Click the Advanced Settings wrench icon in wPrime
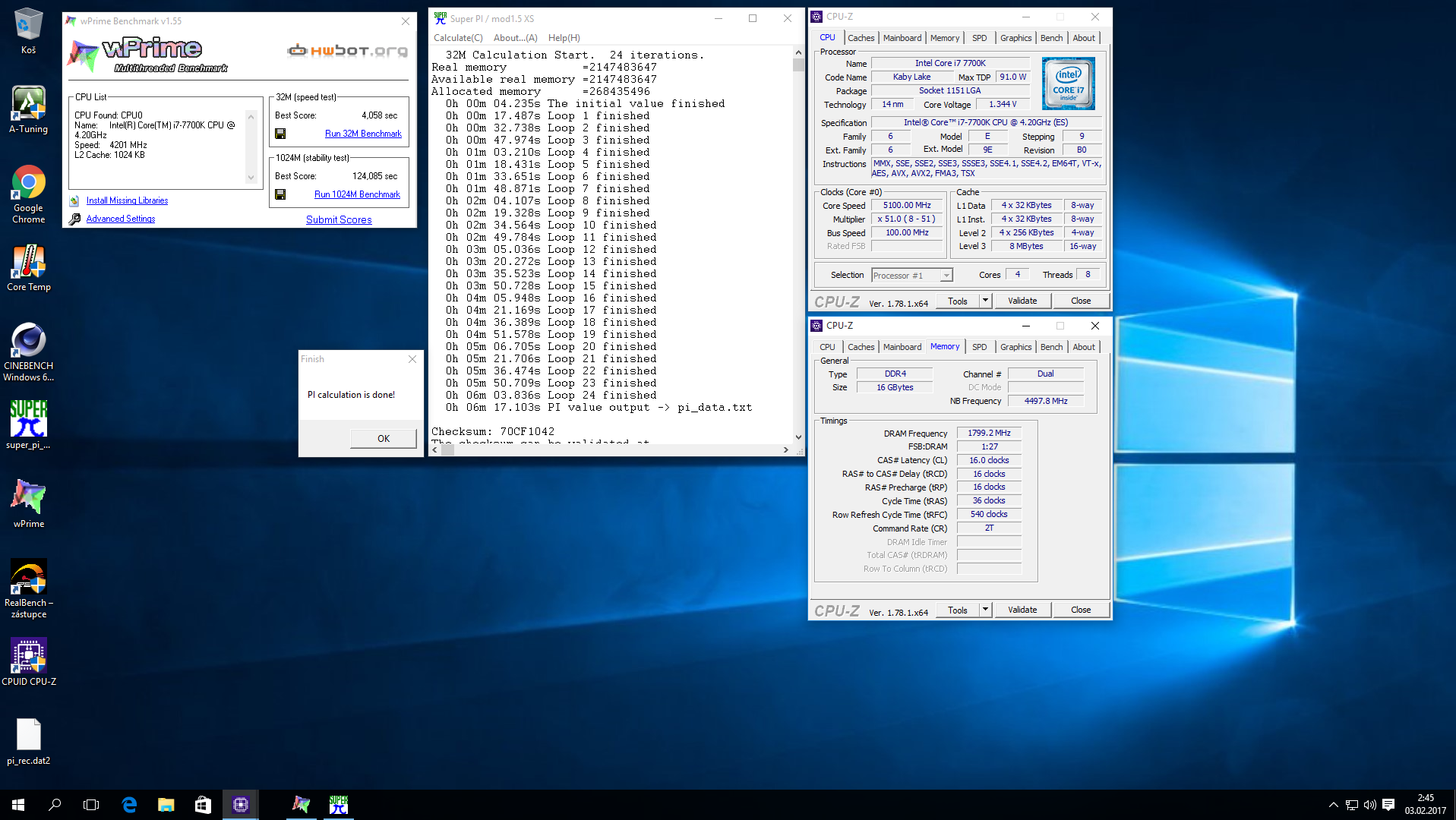Screen dimensions: 1456x820 pyautogui.click(x=74, y=219)
